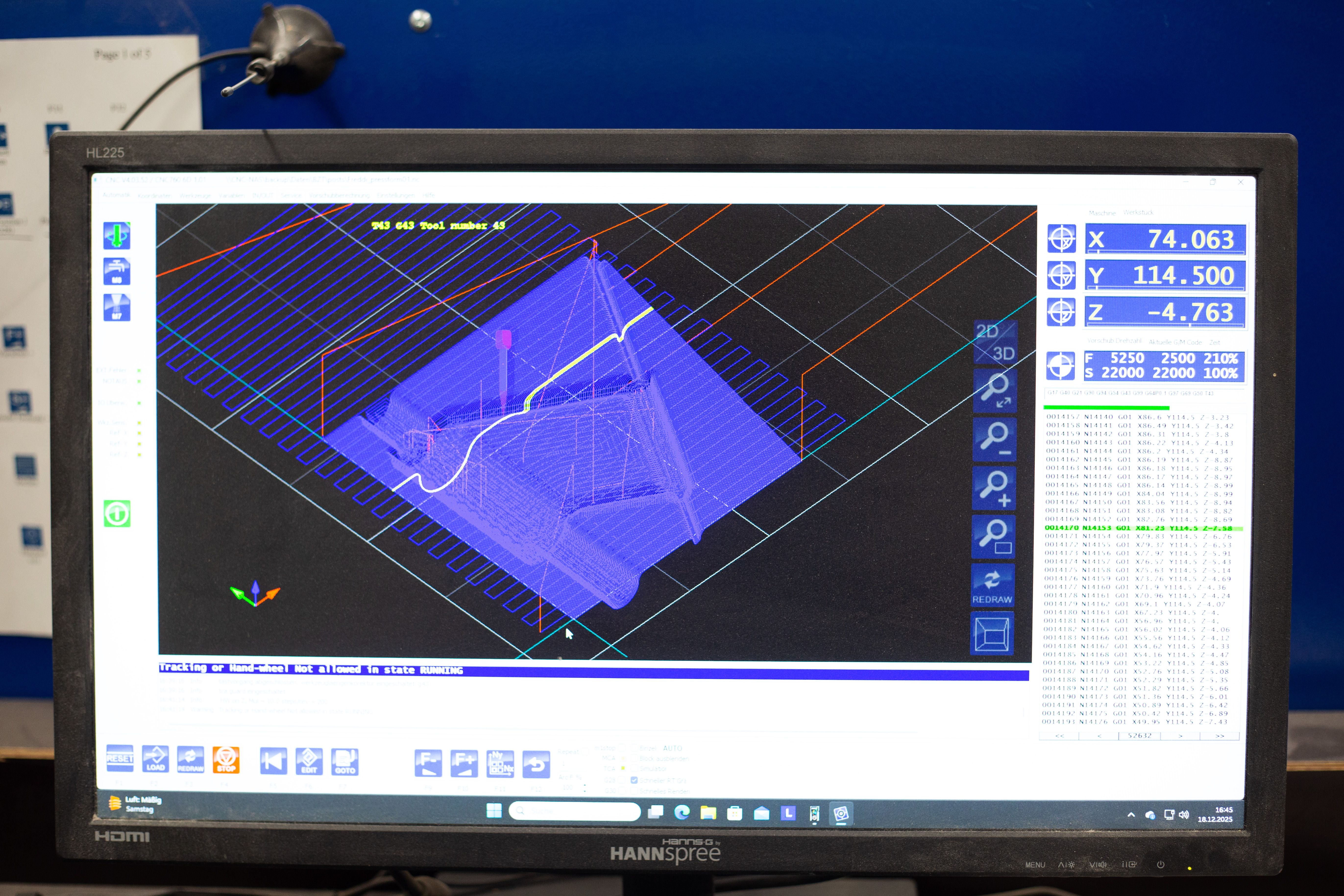This screenshot has height=896, width=1344.
Task: Open File Explorer from the taskbar
Action: click(x=708, y=812)
